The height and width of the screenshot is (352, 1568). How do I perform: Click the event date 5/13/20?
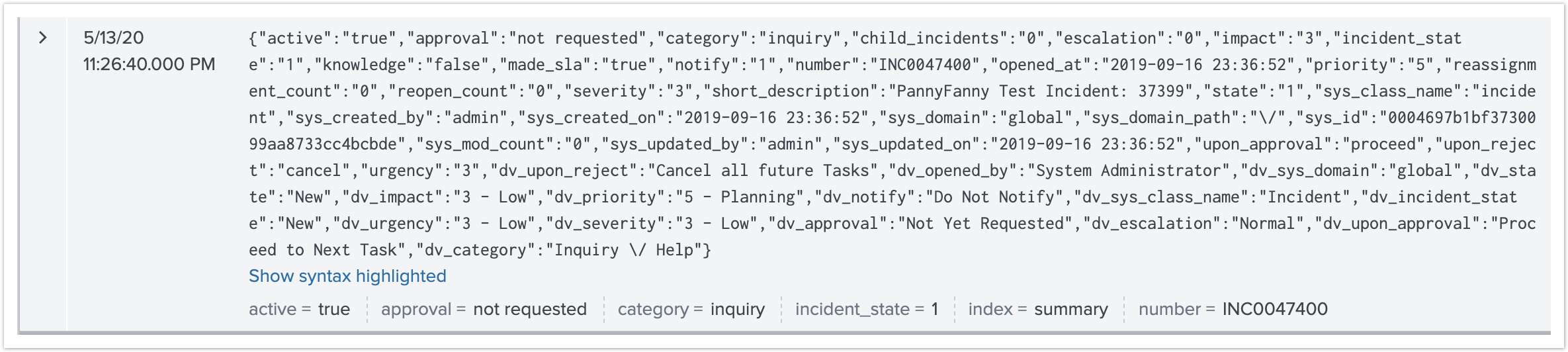[x=114, y=38]
